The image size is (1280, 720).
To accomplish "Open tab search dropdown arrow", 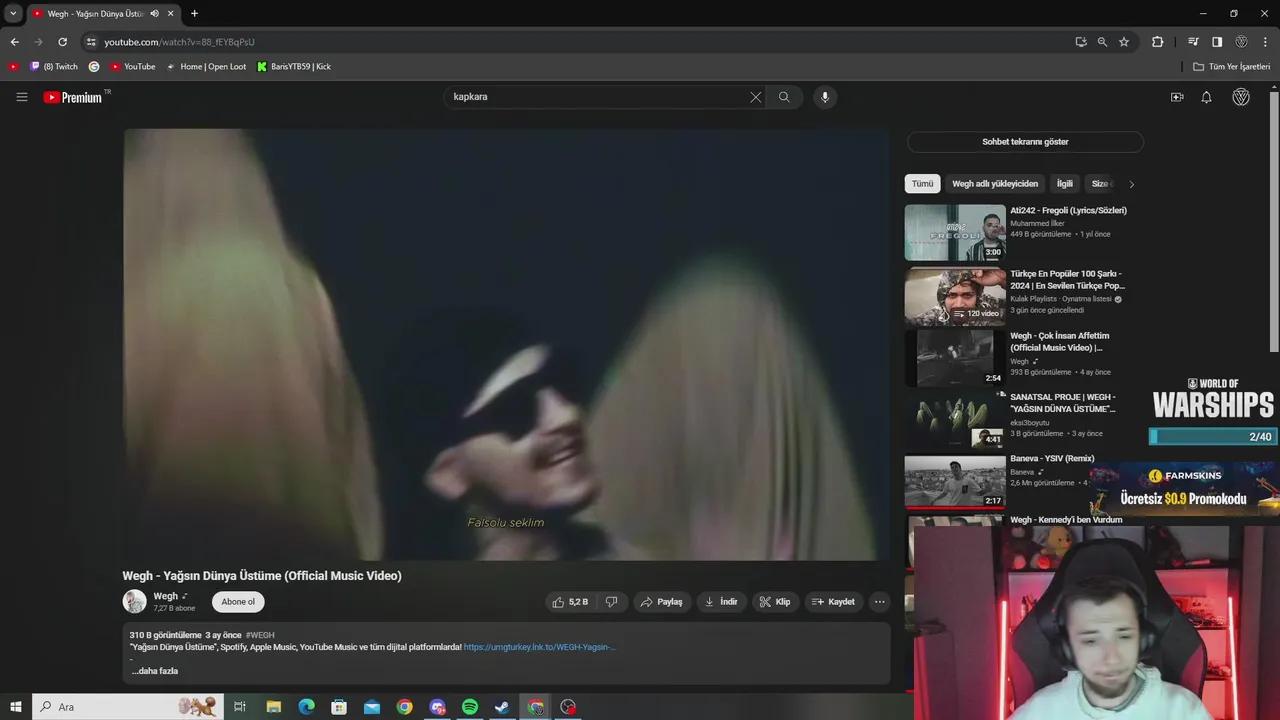I will coord(13,14).
